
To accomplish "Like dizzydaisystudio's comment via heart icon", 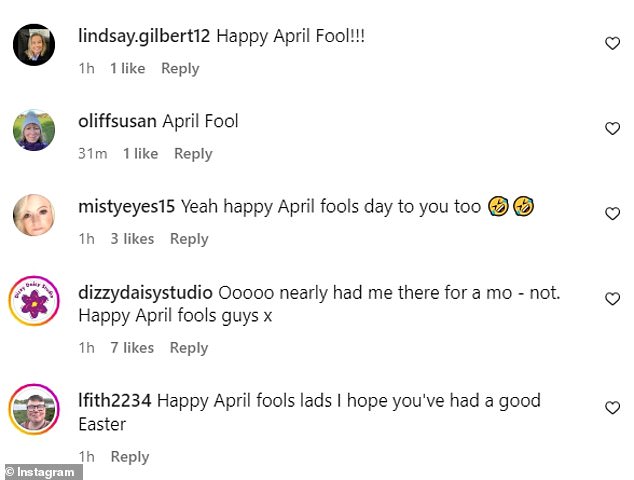I will pyautogui.click(x=612, y=298).
